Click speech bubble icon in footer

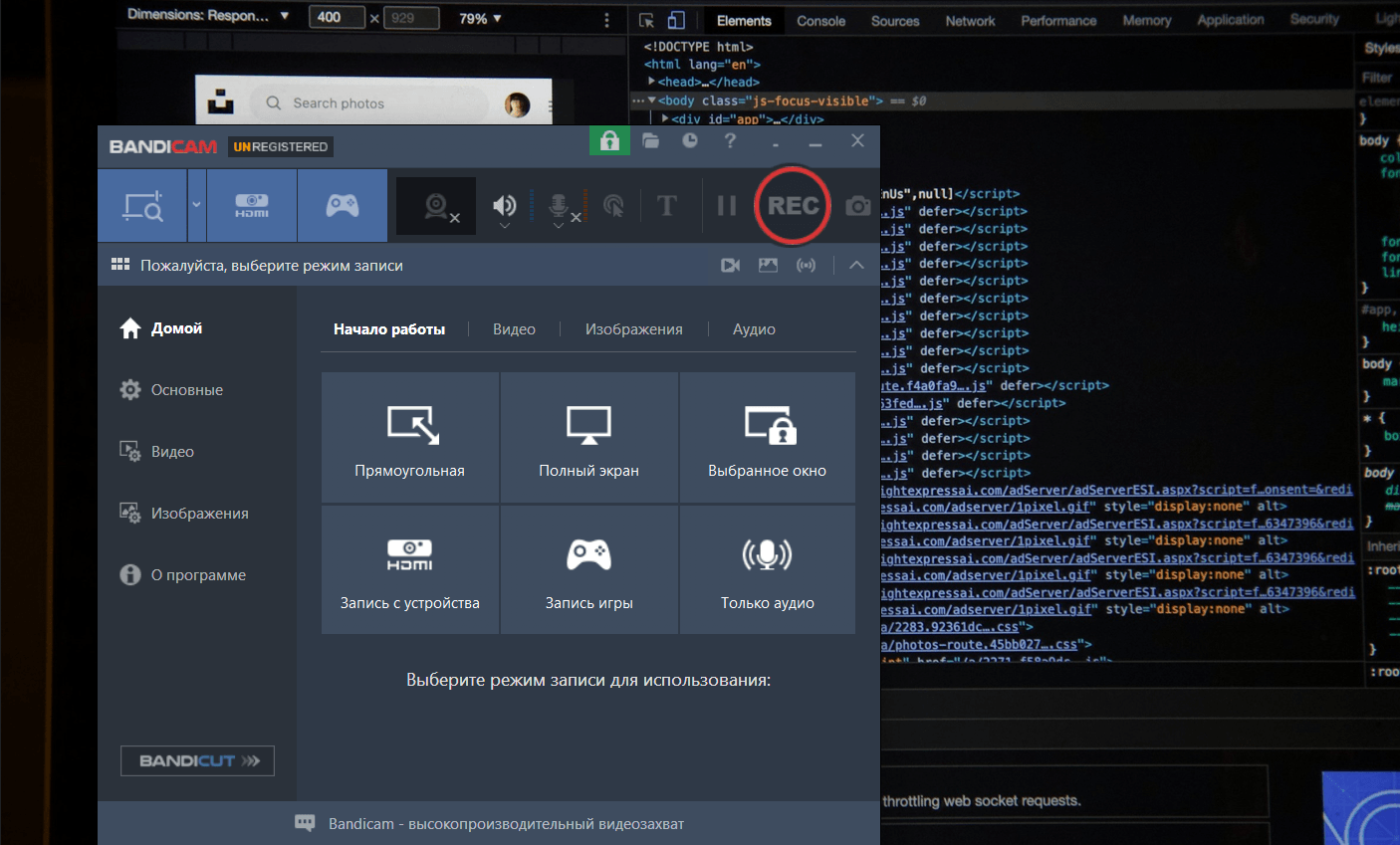(x=305, y=823)
